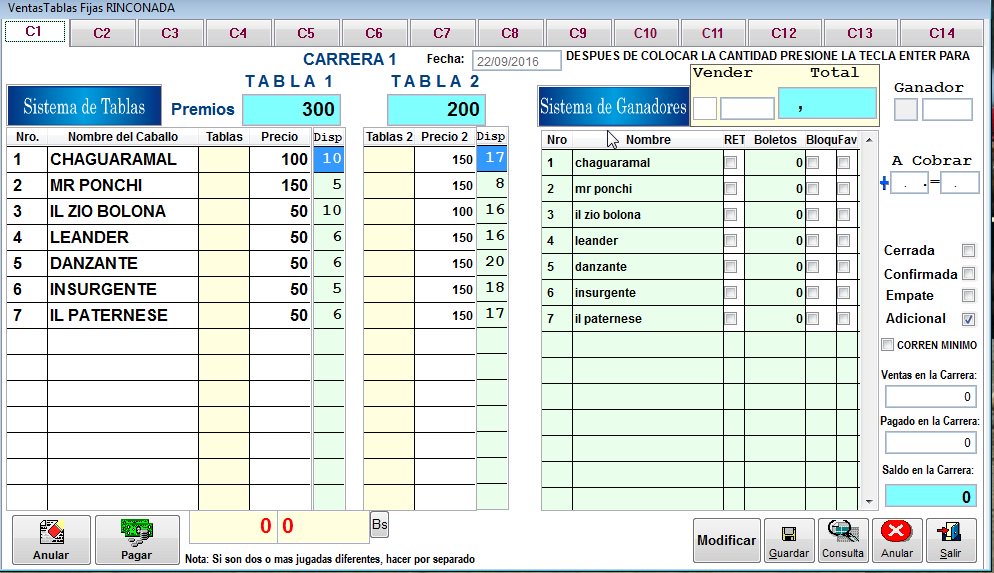This screenshot has width=994, height=573.
Task: Open Consulta with the magnifier icon
Action: click(842, 540)
